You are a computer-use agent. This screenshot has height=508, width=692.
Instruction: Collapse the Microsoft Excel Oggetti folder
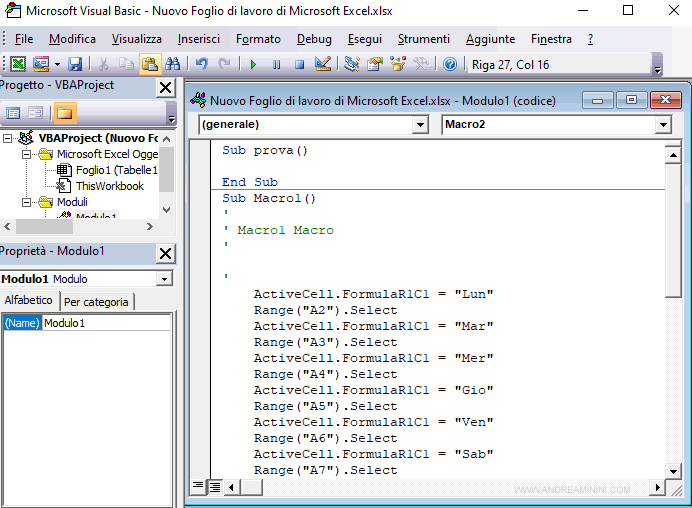tap(26, 154)
